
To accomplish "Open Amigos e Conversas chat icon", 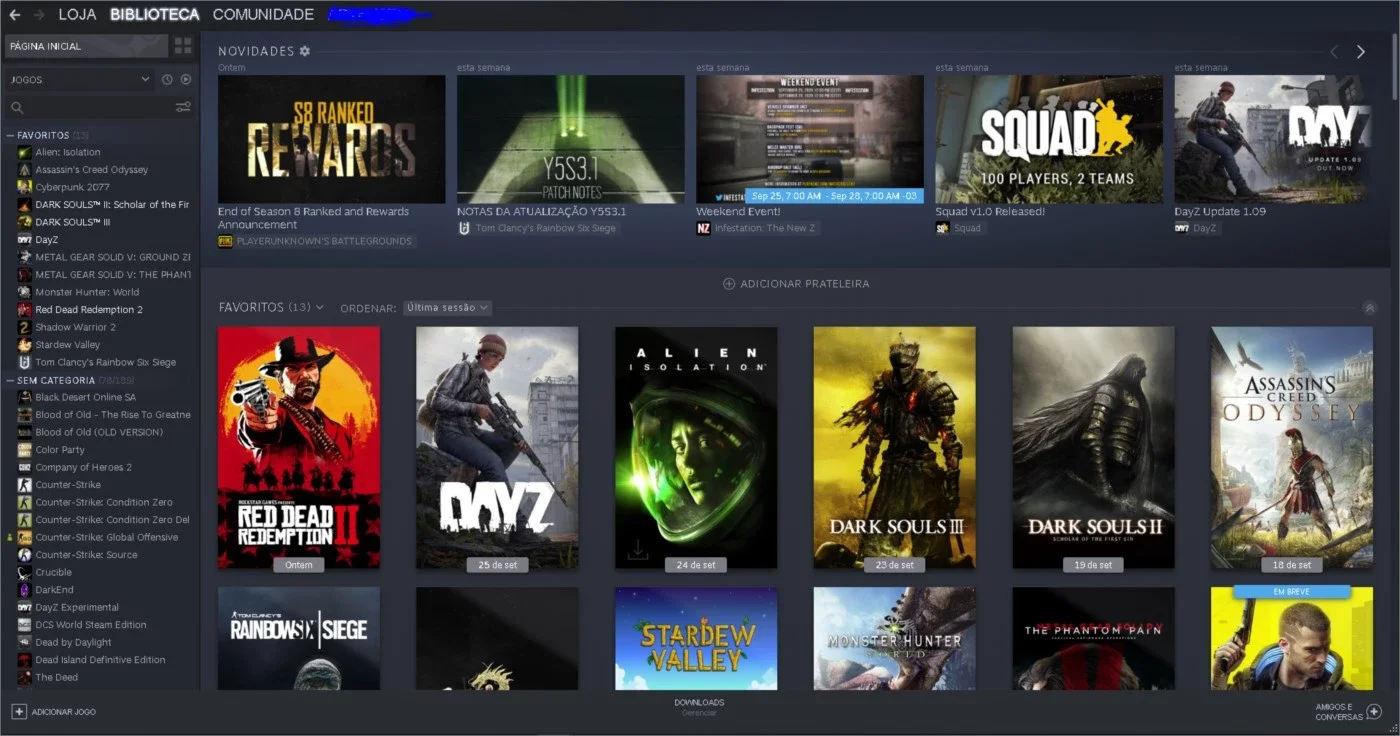I will pos(1374,711).
